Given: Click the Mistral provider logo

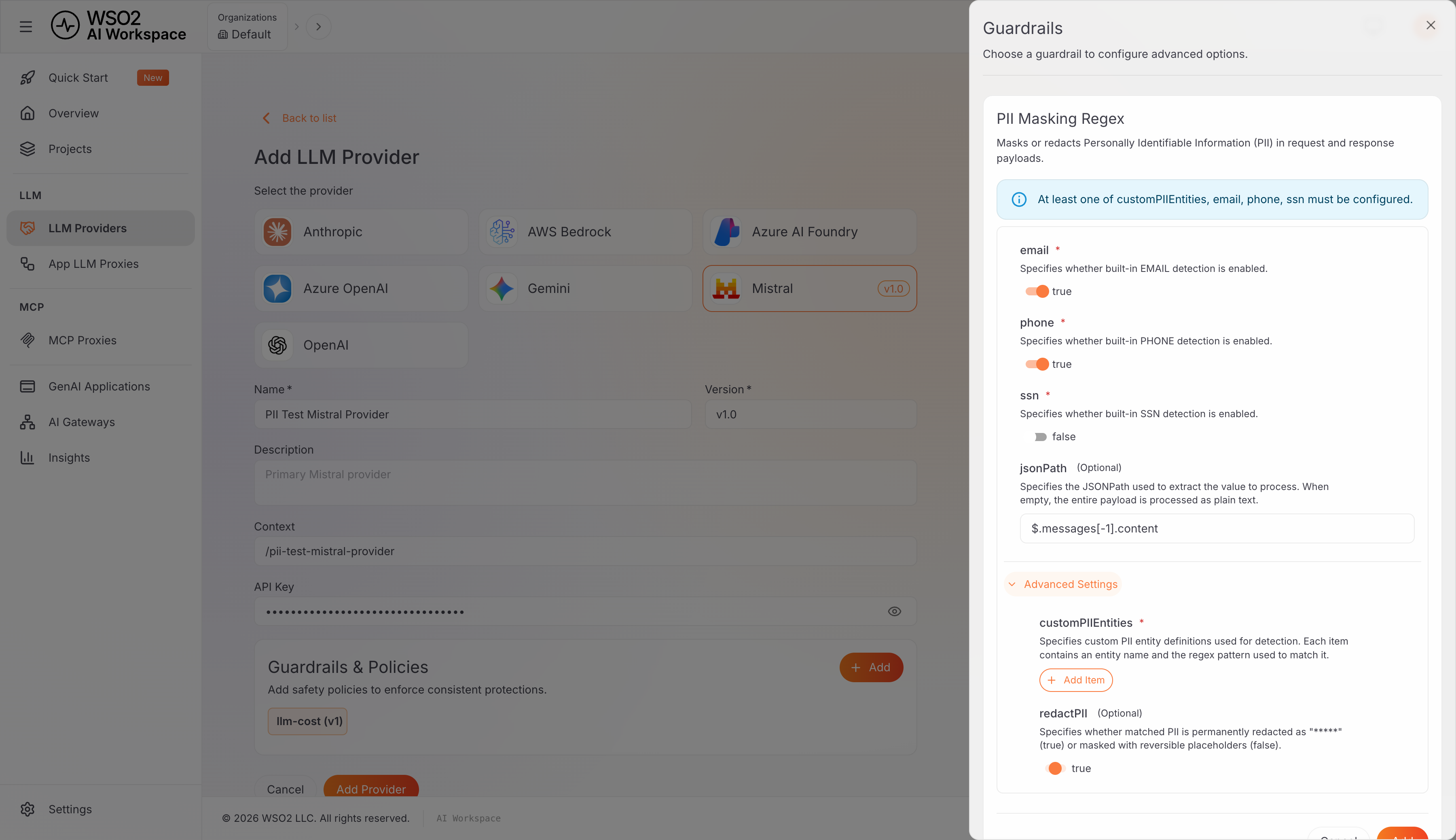Looking at the screenshot, I should click(726, 288).
